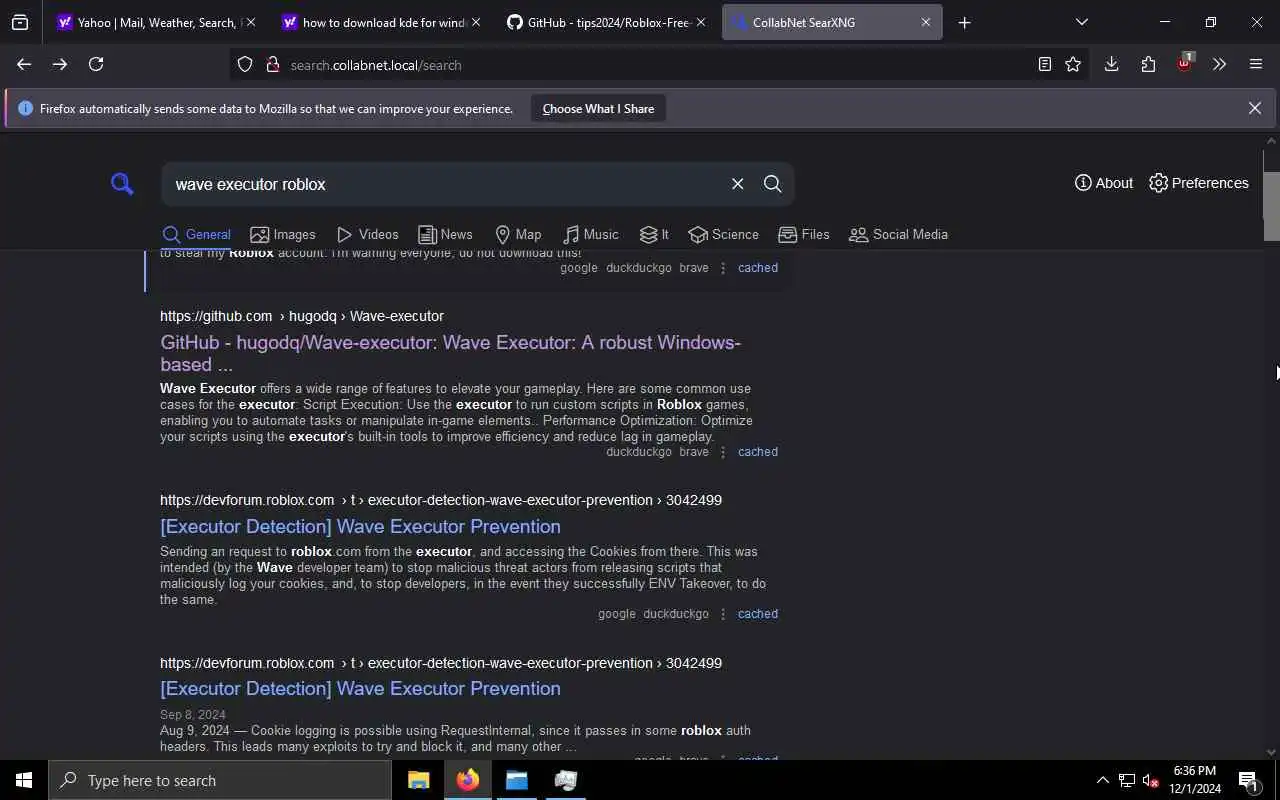The width and height of the screenshot is (1280, 800).
Task: Open taskbar clock showing 6:36 PM
Action: pos(1195,780)
